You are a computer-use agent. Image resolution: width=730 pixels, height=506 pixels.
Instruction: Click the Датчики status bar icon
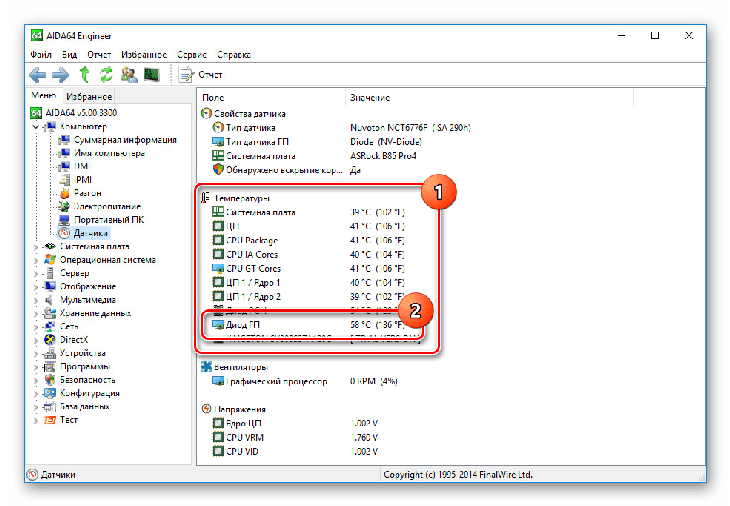[32, 474]
